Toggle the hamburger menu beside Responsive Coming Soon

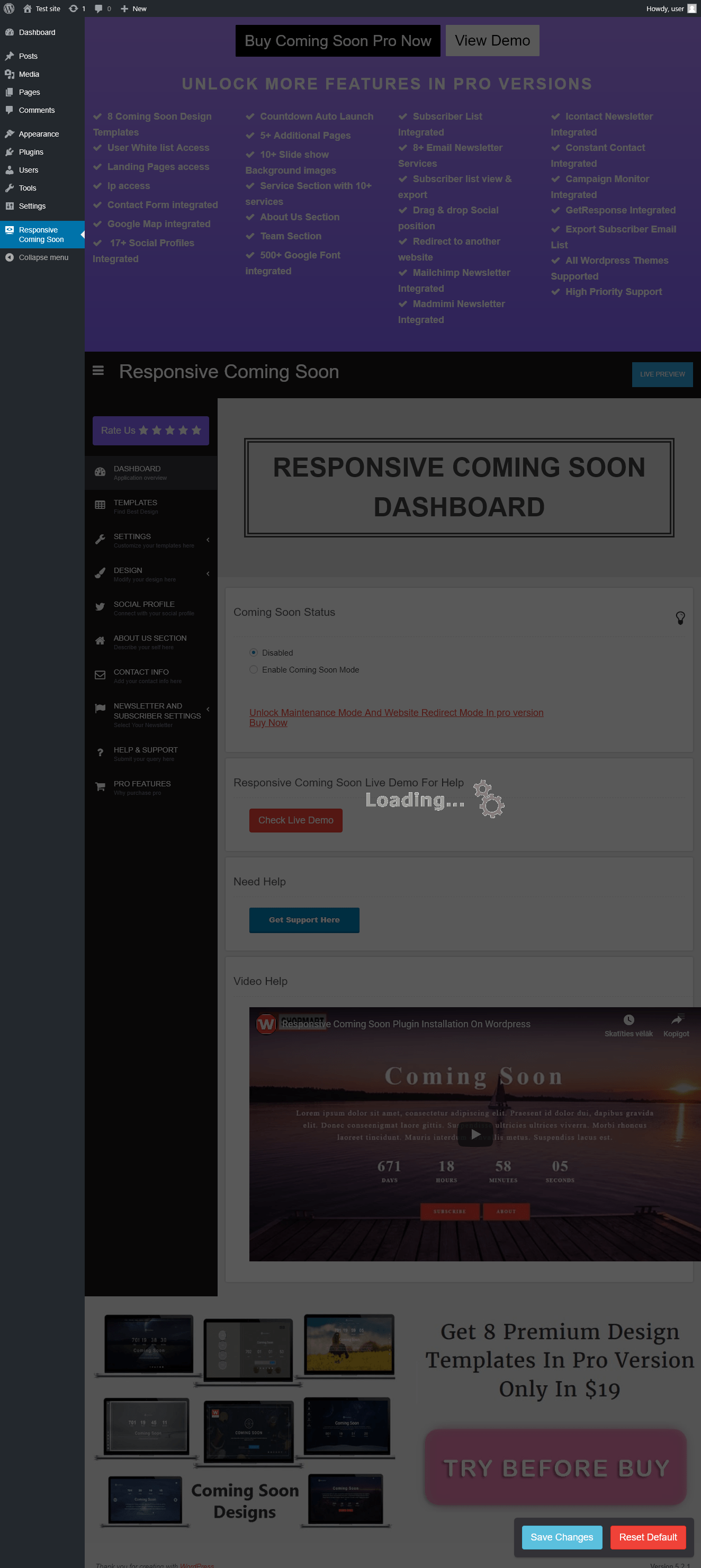point(98,371)
